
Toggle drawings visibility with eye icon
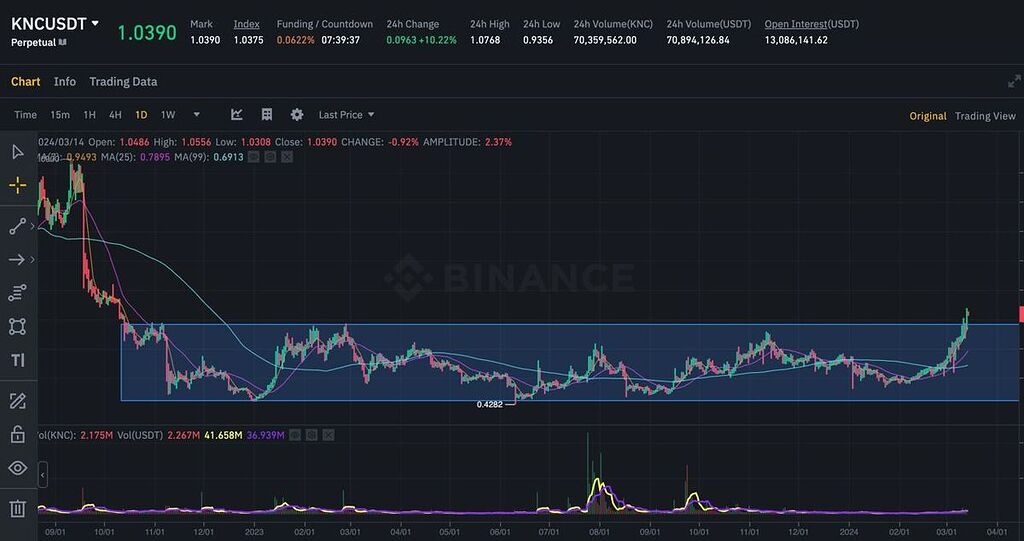pyautogui.click(x=18, y=468)
